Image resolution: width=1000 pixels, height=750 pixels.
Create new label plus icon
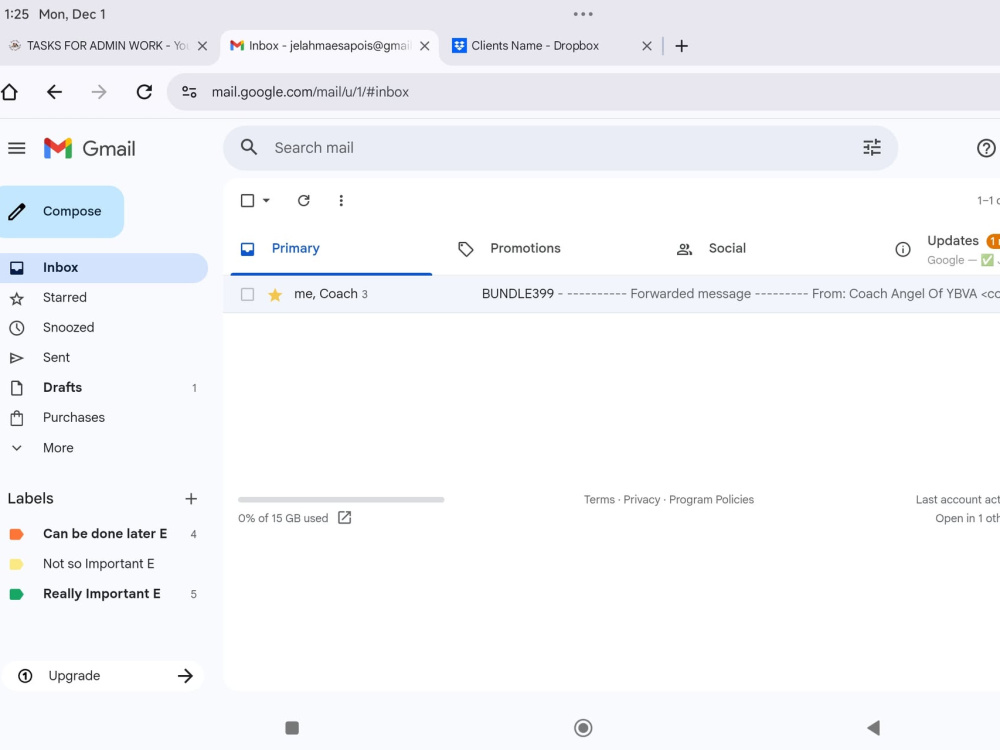coord(191,499)
